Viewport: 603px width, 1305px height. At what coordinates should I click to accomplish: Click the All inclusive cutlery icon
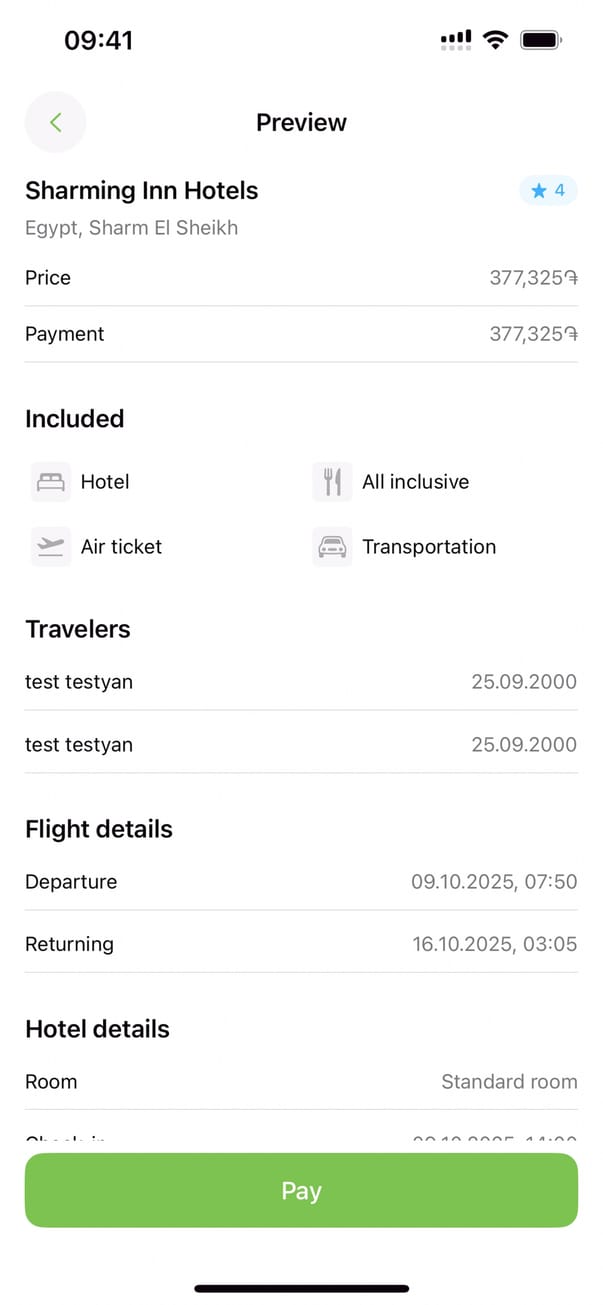[x=332, y=482]
